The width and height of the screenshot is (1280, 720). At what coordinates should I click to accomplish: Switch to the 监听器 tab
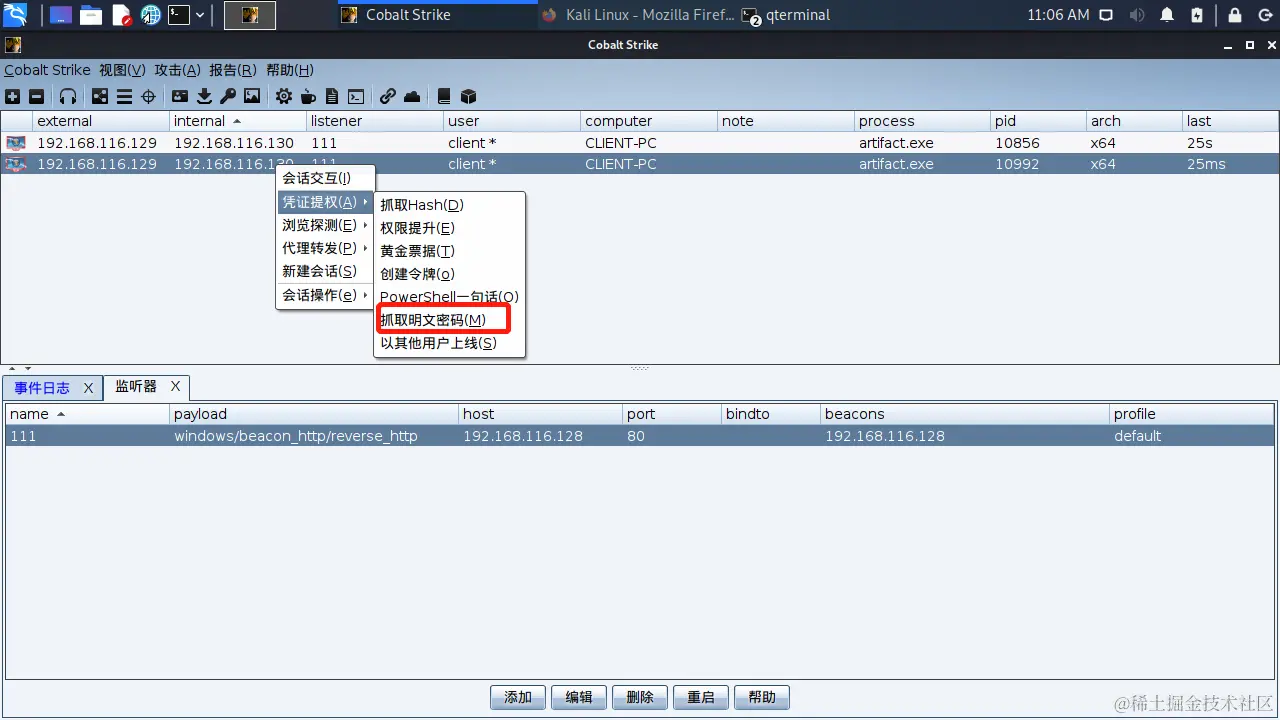tap(136, 386)
